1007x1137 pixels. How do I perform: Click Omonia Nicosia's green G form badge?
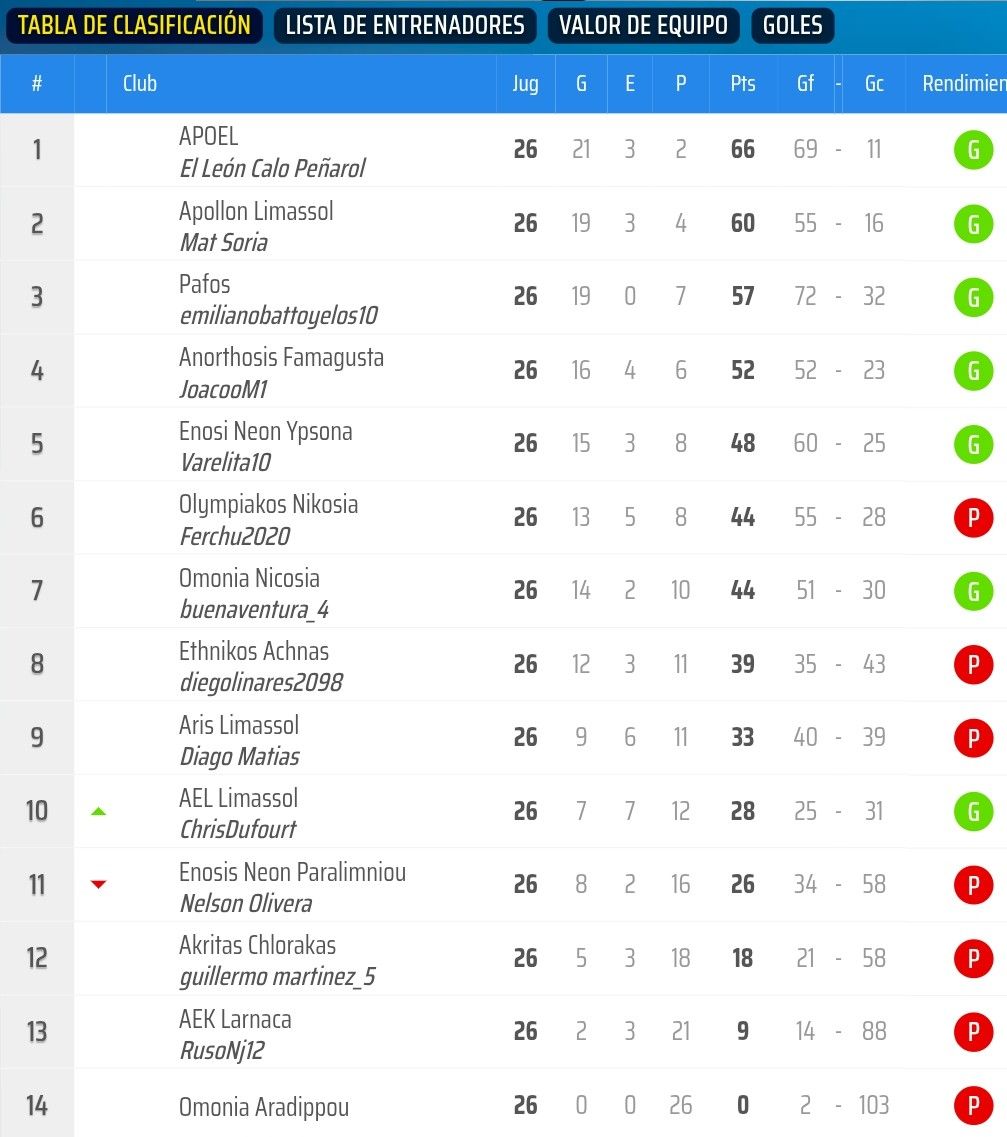pos(973,591)
